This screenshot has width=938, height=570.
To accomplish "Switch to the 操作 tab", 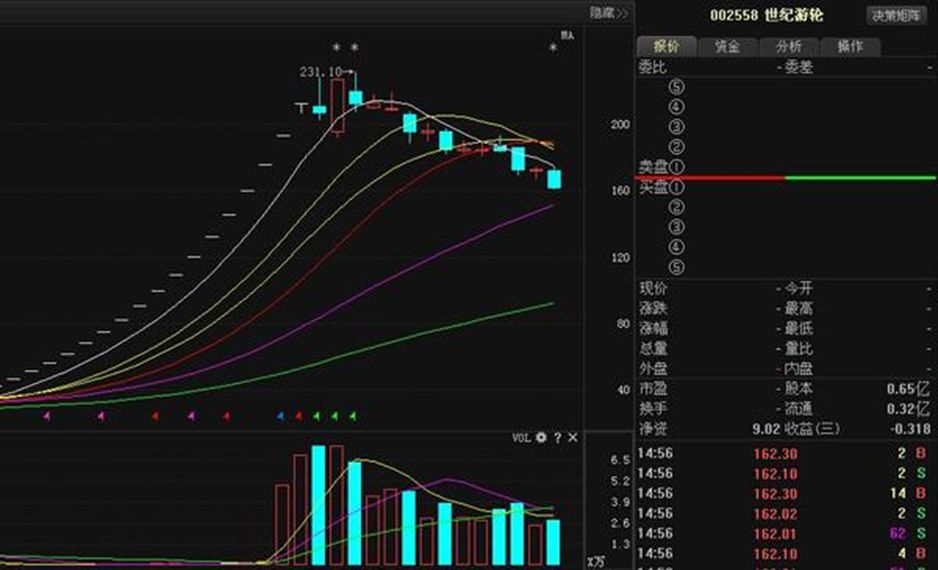I will (849, 46).
